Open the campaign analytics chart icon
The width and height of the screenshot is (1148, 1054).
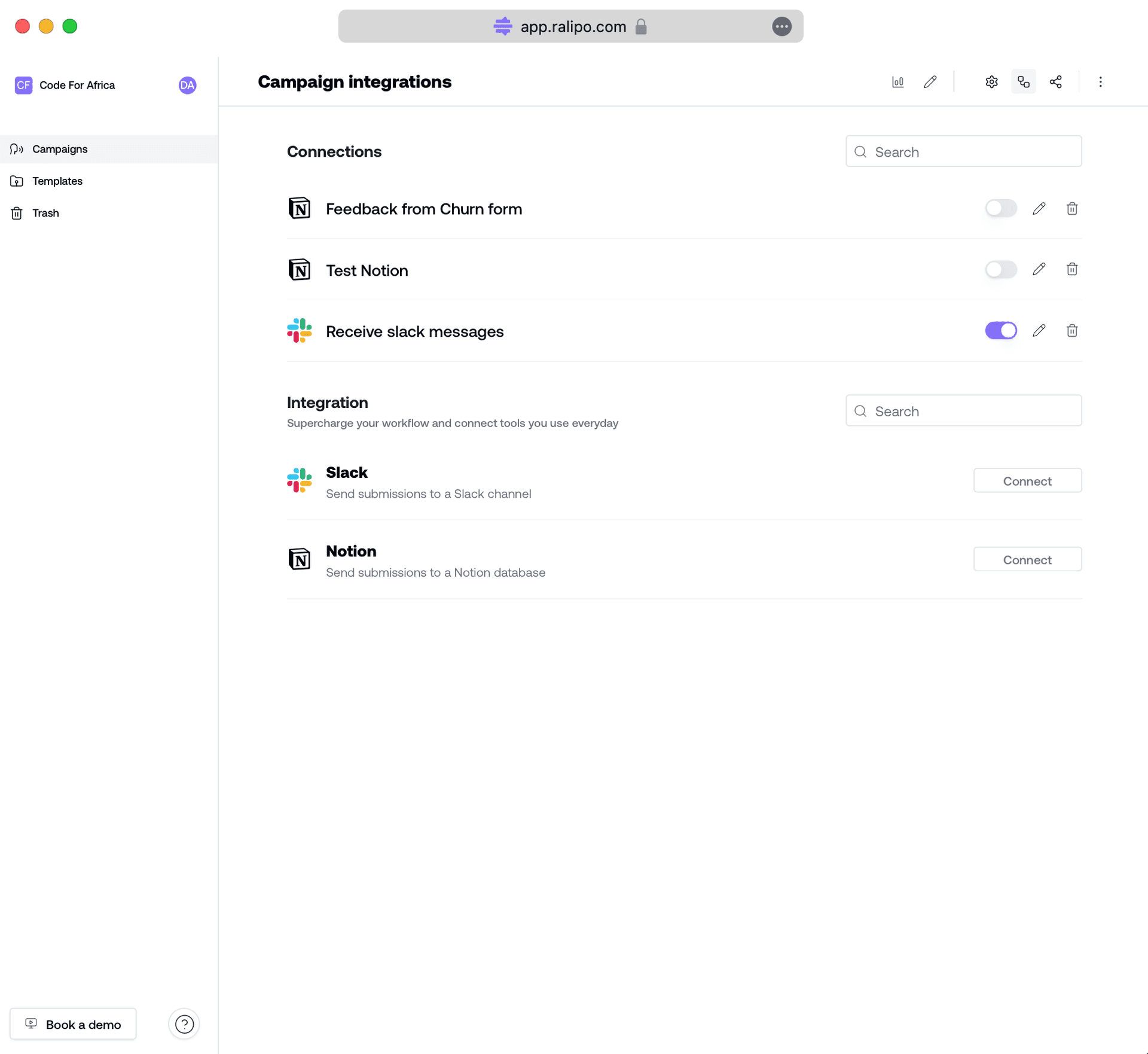tap(897, 82)
